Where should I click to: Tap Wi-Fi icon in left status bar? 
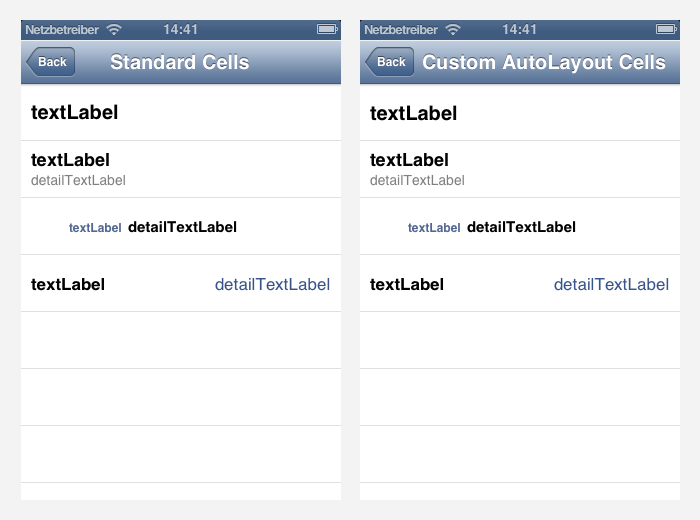click(x=113, y=30)
